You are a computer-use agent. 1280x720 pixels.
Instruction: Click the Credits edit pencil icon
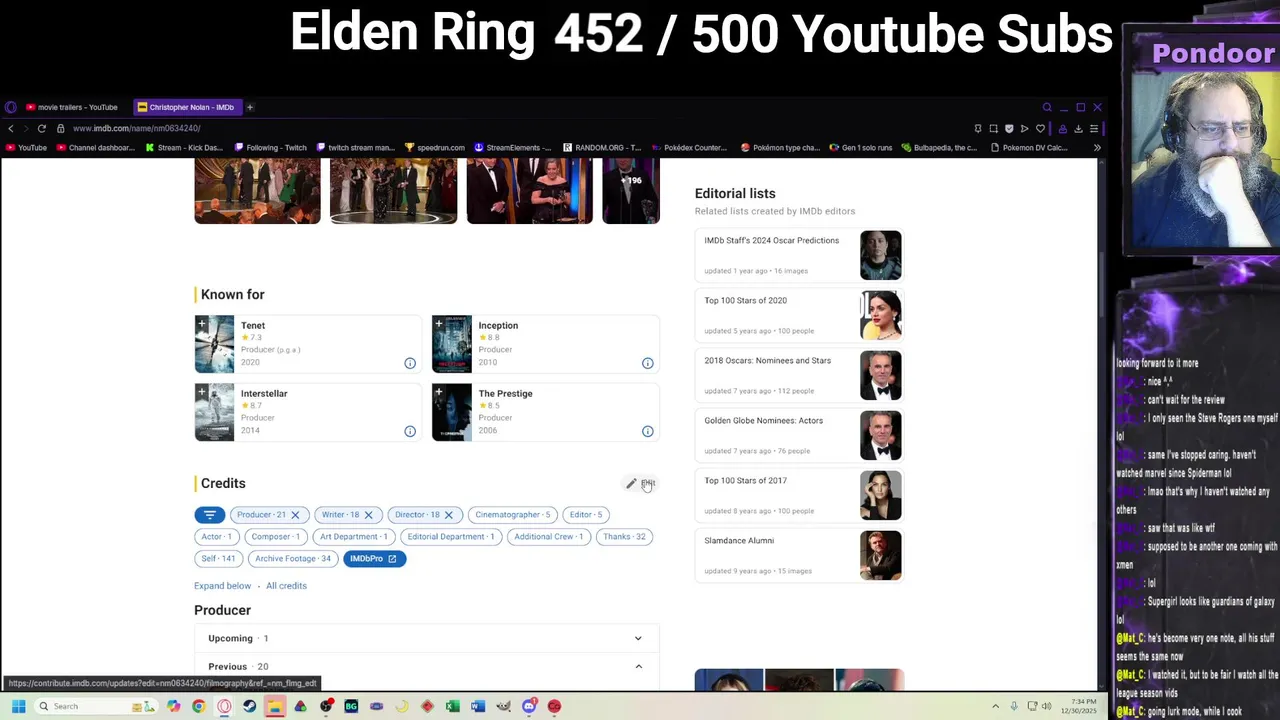point(631,484)
